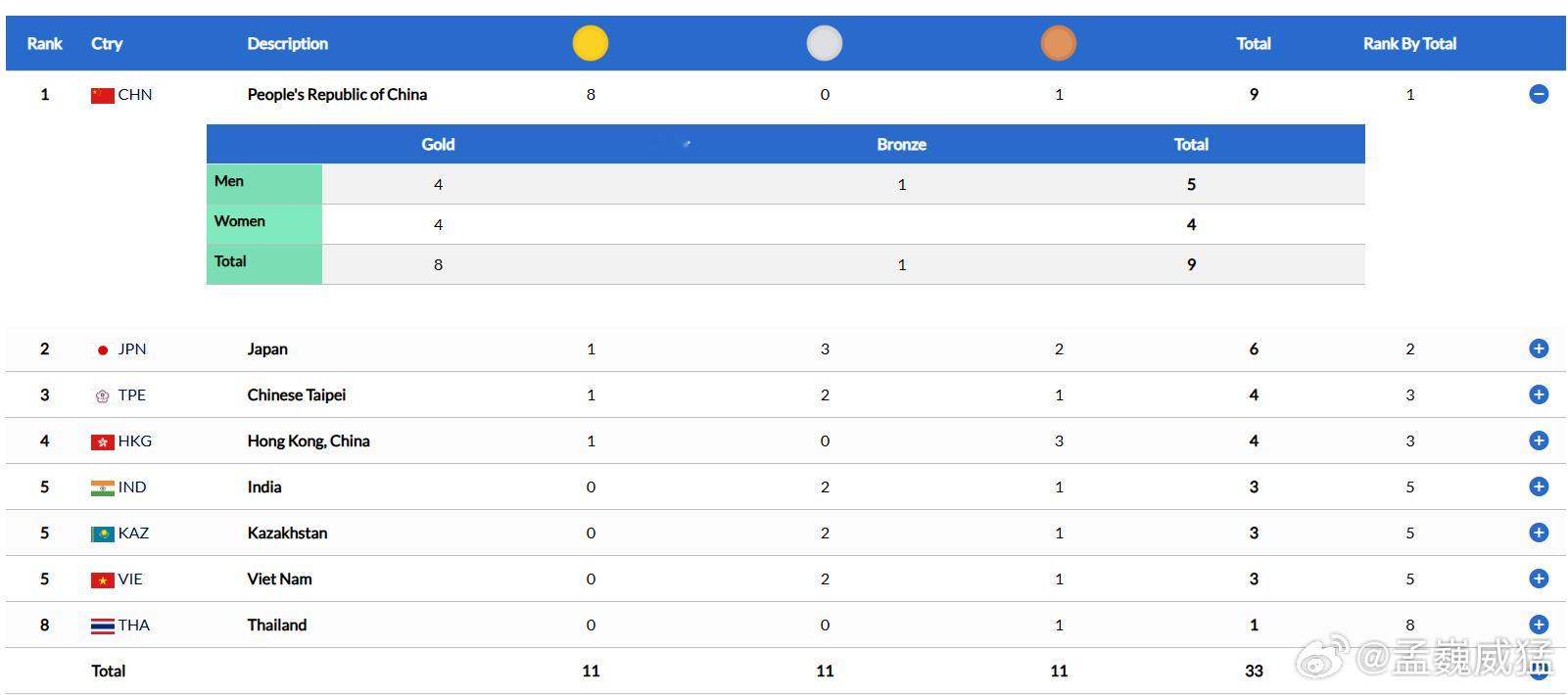Sort by Rank By Total header
The image size is (1568, 695).
tap(1409, 43)
